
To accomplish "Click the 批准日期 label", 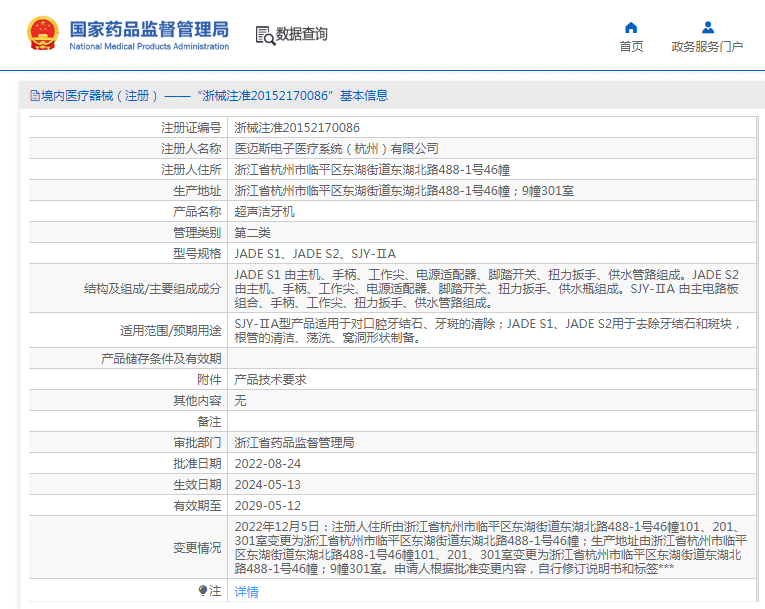I will click(197, 464).
